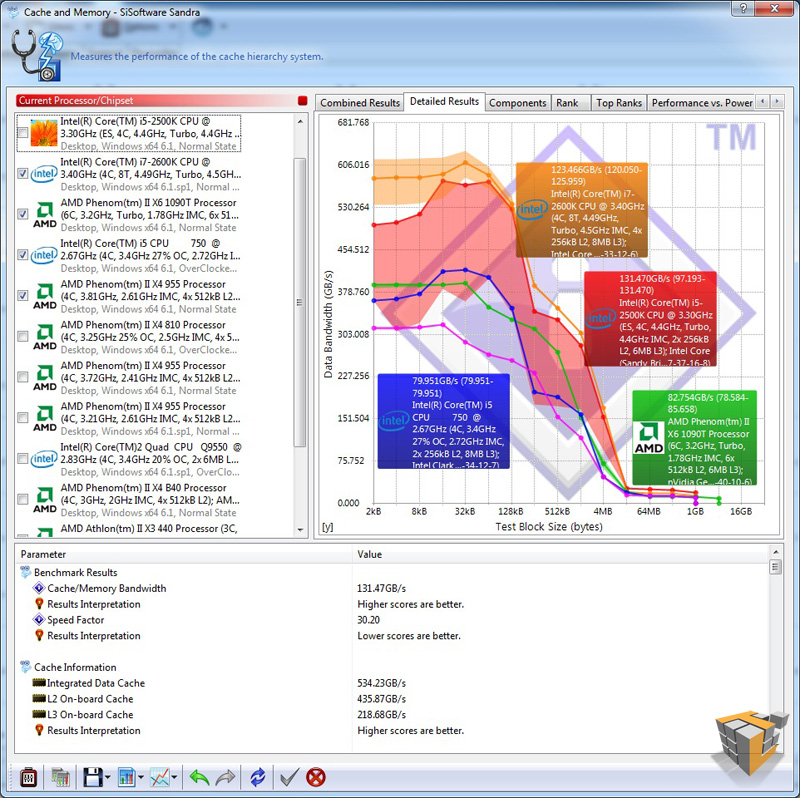
Task: Click the options sheet icon in bottom toolbar
Action: click(60, 778)
